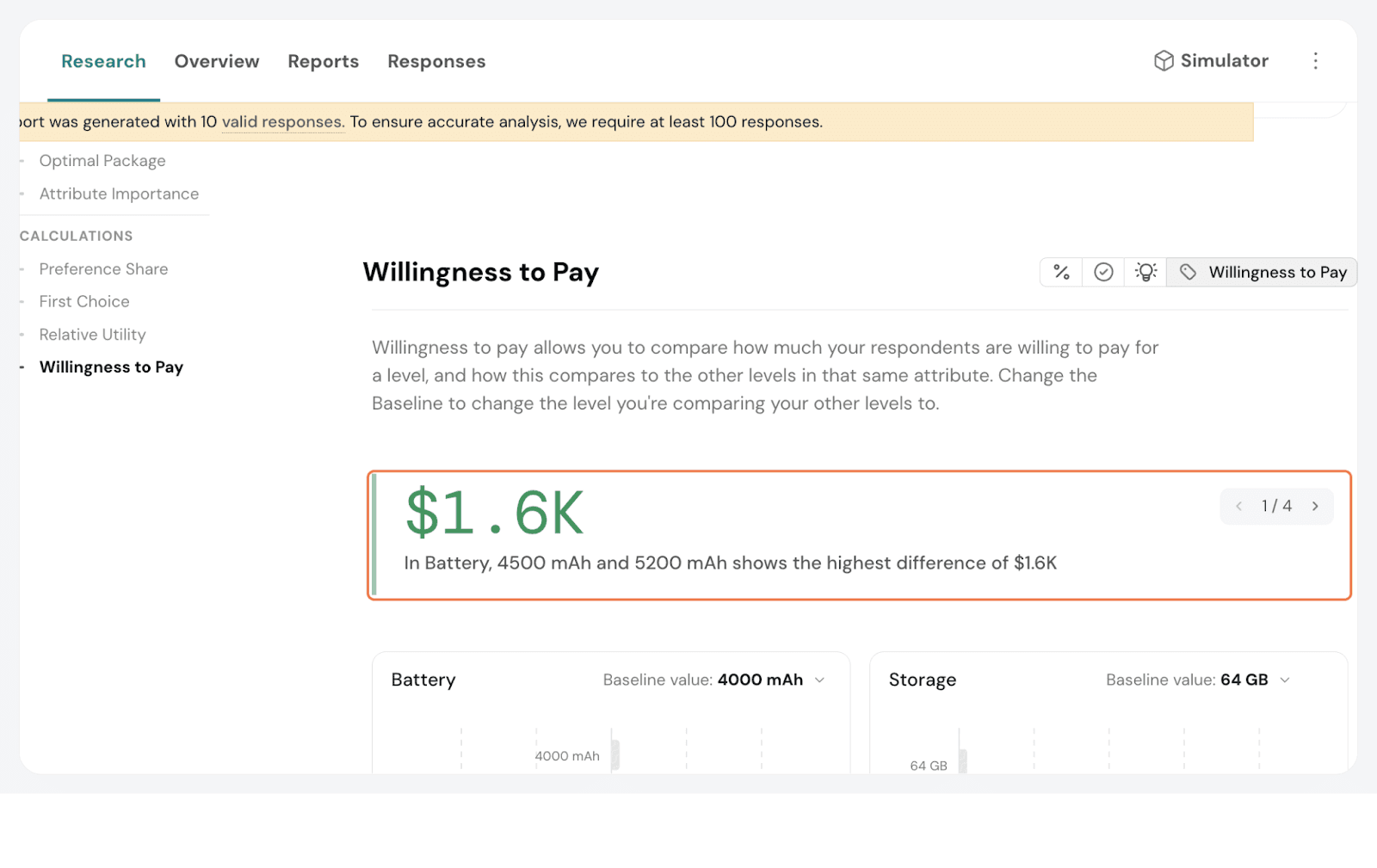Click the lightbulb insights icon

(x=1145, y=273)
